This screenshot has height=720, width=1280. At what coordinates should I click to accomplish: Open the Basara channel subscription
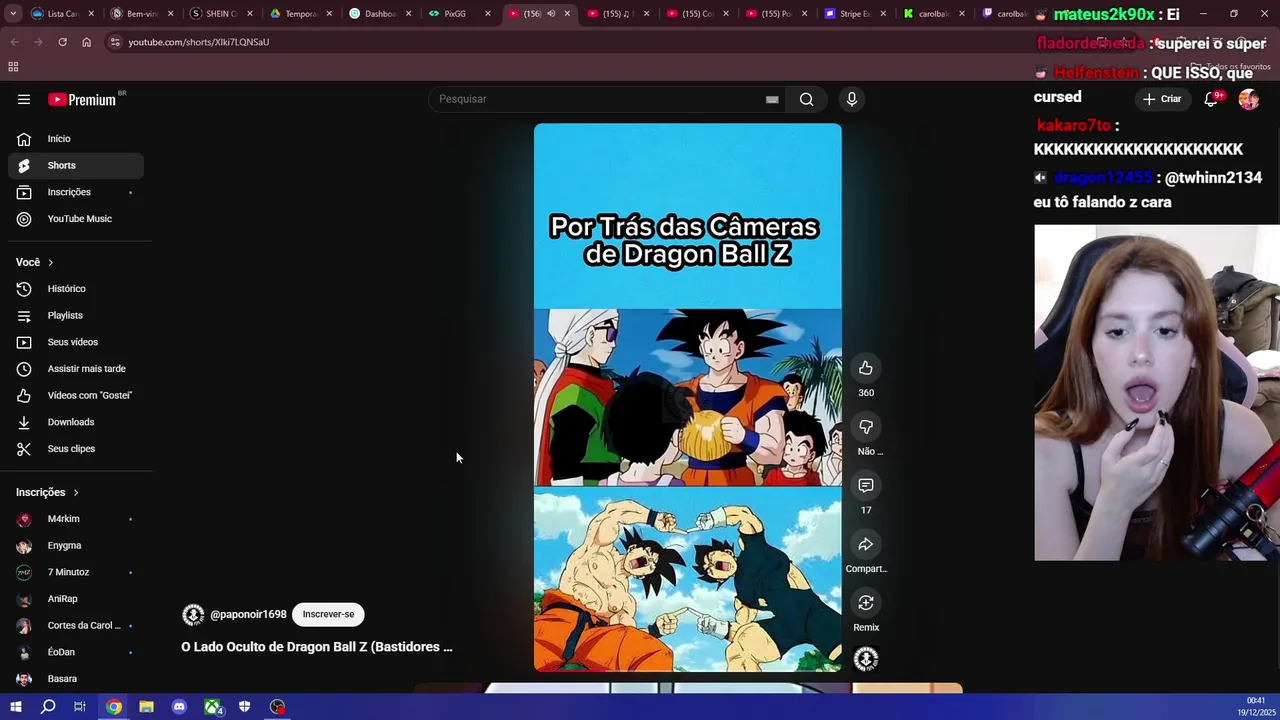click(76, 679)
